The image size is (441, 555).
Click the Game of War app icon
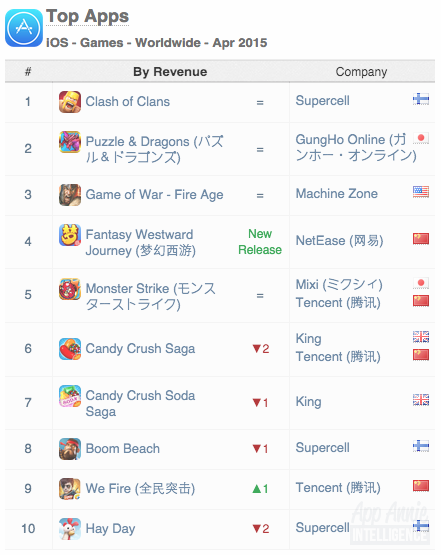(70, 195)
